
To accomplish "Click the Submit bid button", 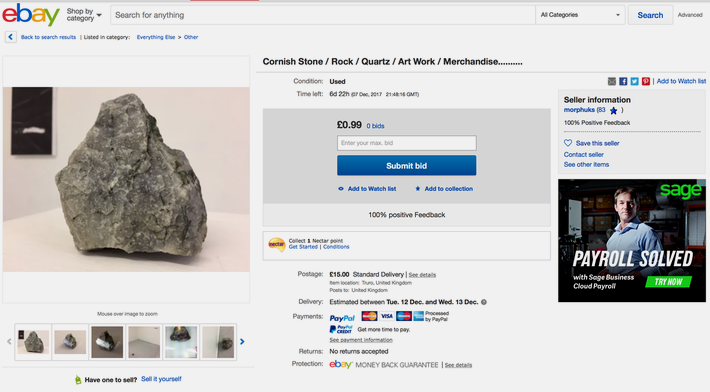I will (x=406, y=166).
